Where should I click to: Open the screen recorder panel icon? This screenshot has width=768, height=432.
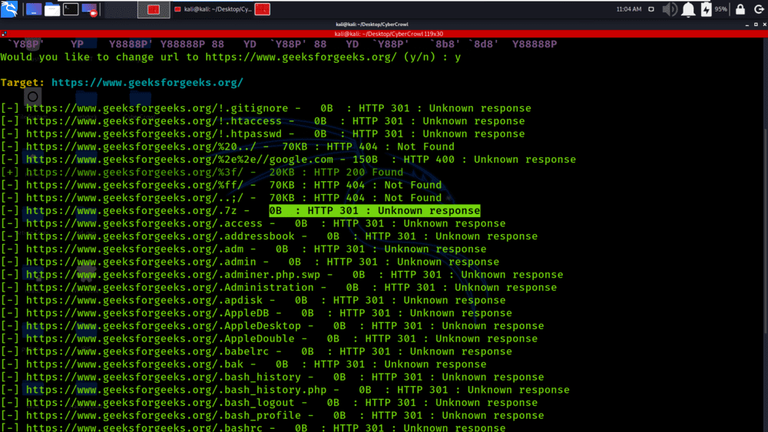(x=90, y=9)
